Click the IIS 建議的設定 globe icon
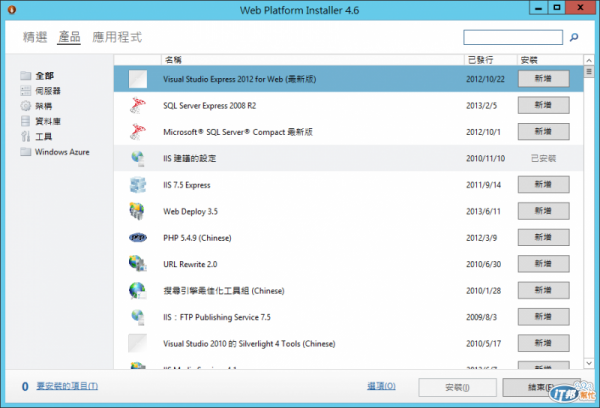Viewport: 600px width, 408px height. (138, 158)
